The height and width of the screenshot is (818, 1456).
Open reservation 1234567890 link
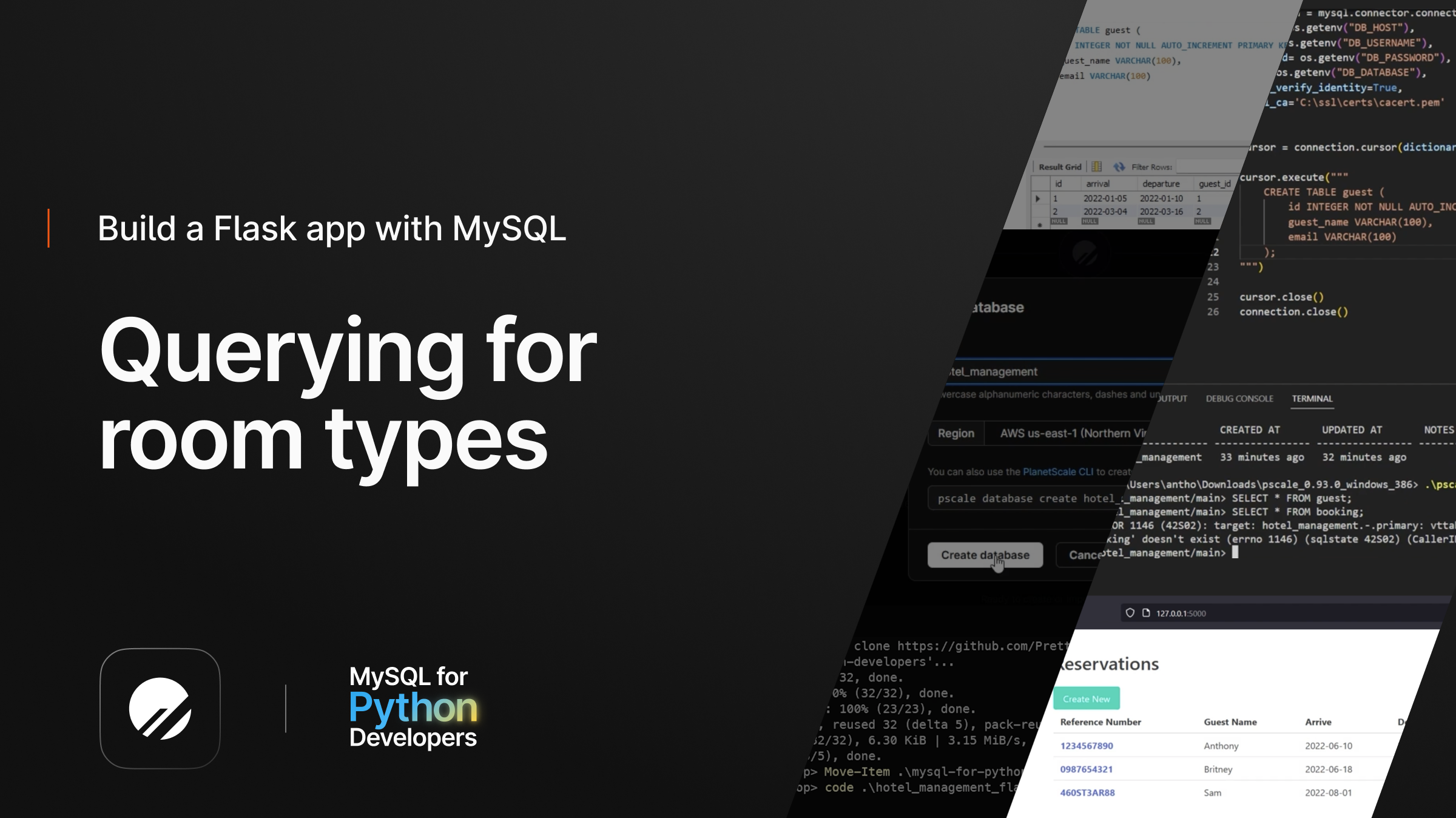[x=1086, y=746]
